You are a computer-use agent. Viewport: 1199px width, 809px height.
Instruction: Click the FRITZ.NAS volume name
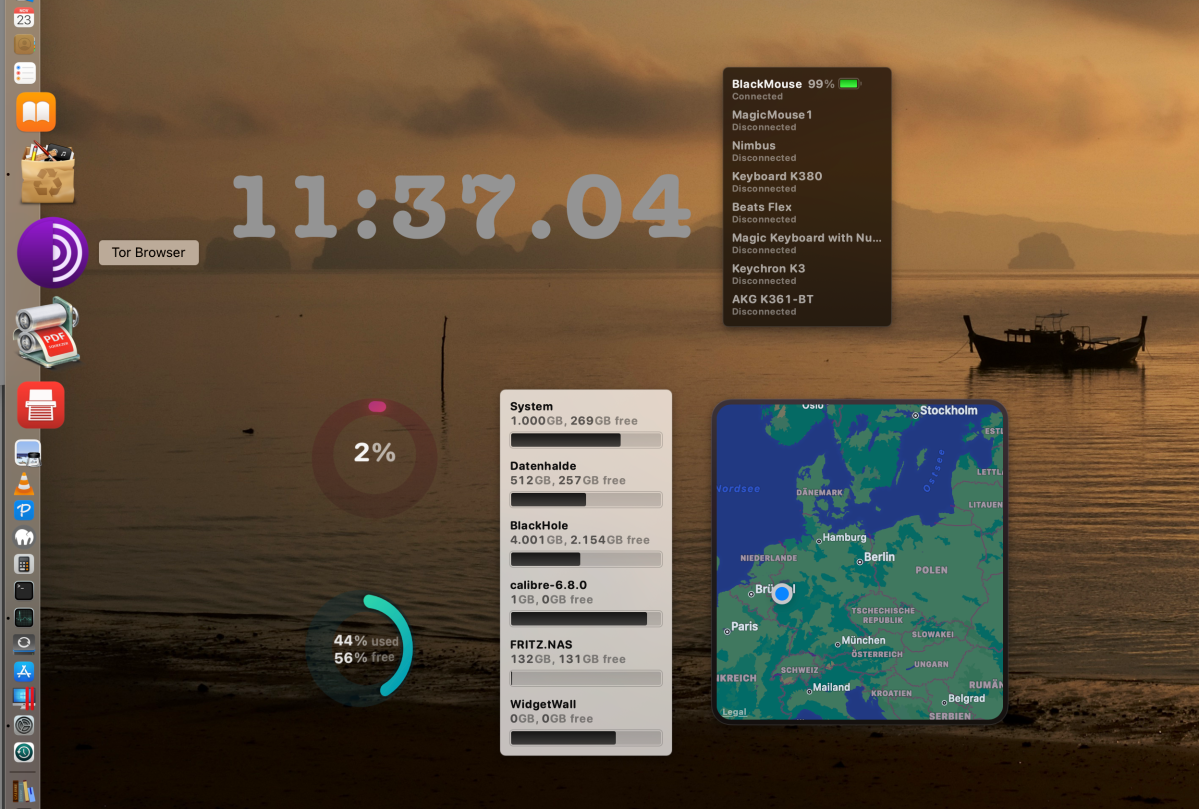tap(541, 645)
